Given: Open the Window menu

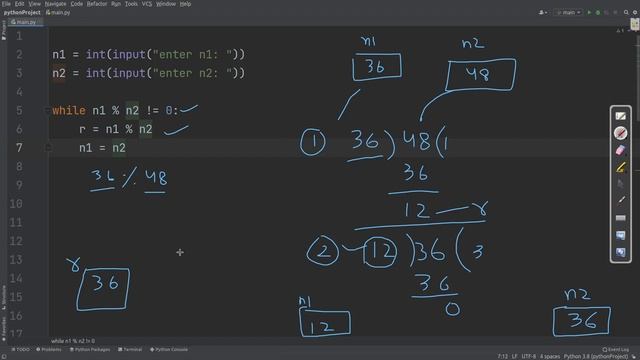Looking at the screenshot, I should 166,4.
